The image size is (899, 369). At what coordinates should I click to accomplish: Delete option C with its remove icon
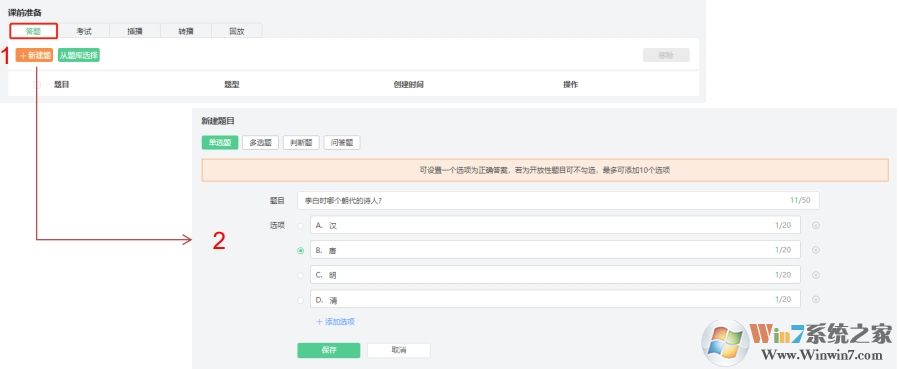point(816,275)
